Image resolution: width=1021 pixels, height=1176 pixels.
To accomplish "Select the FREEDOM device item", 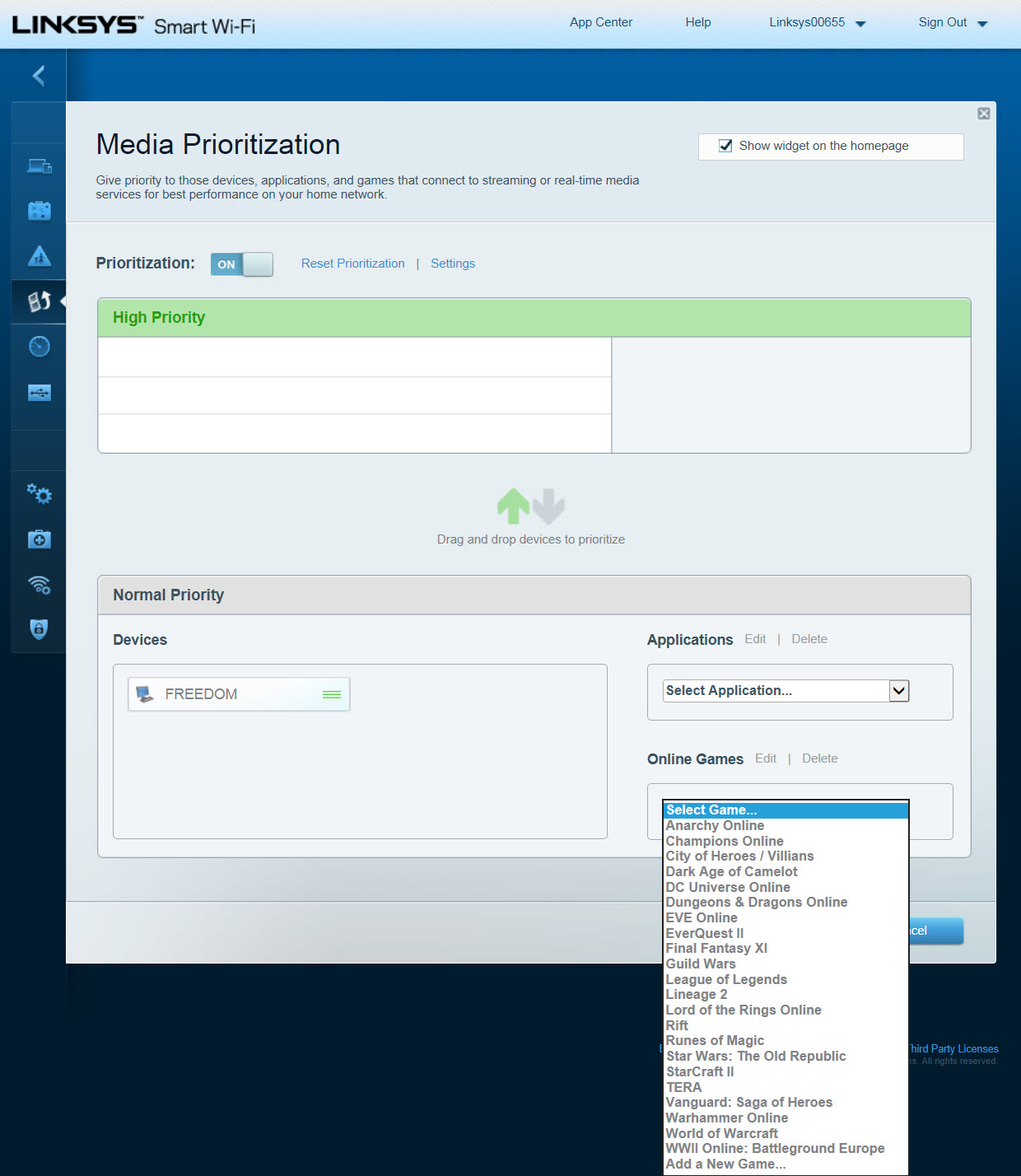I will pos(239,694).
